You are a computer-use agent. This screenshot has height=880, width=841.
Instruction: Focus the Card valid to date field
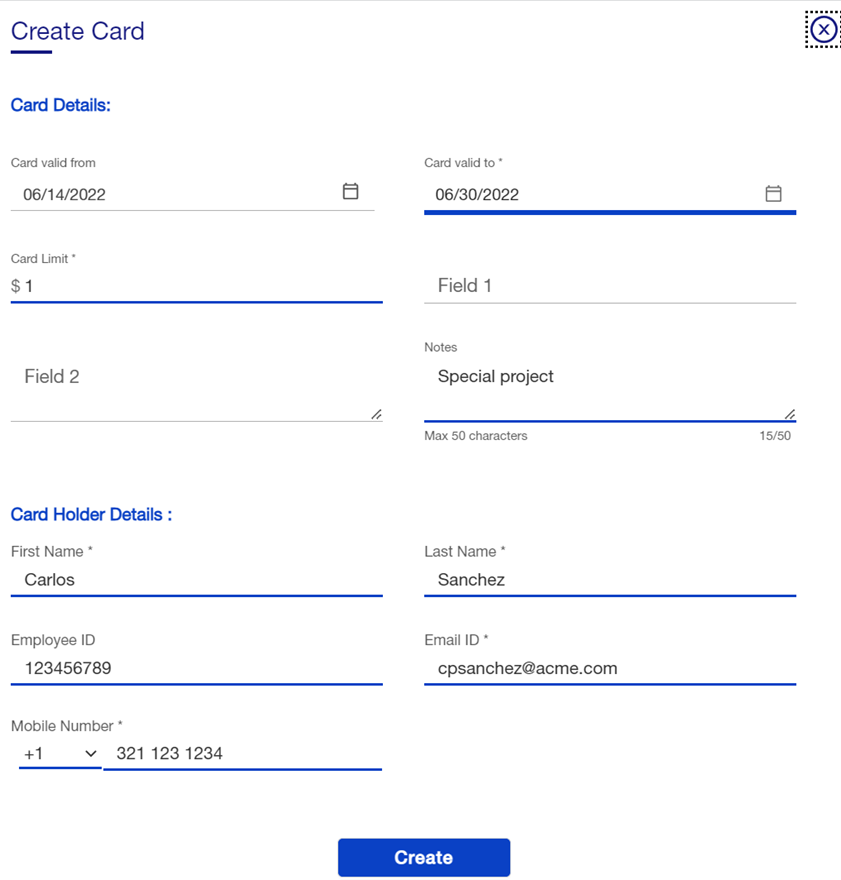pos(590,194)
